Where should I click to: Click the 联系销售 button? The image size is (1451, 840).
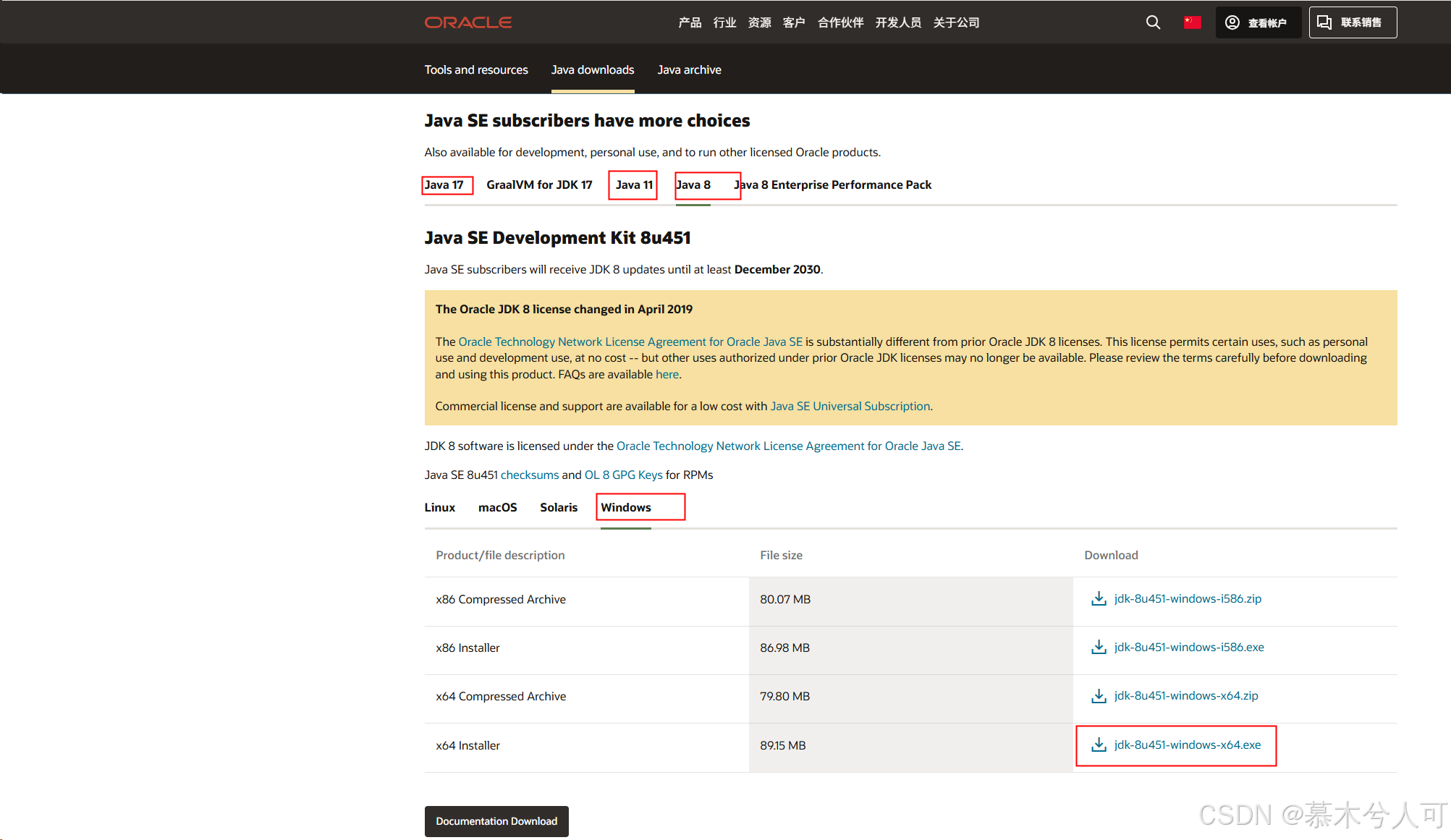coord(1353,22)
